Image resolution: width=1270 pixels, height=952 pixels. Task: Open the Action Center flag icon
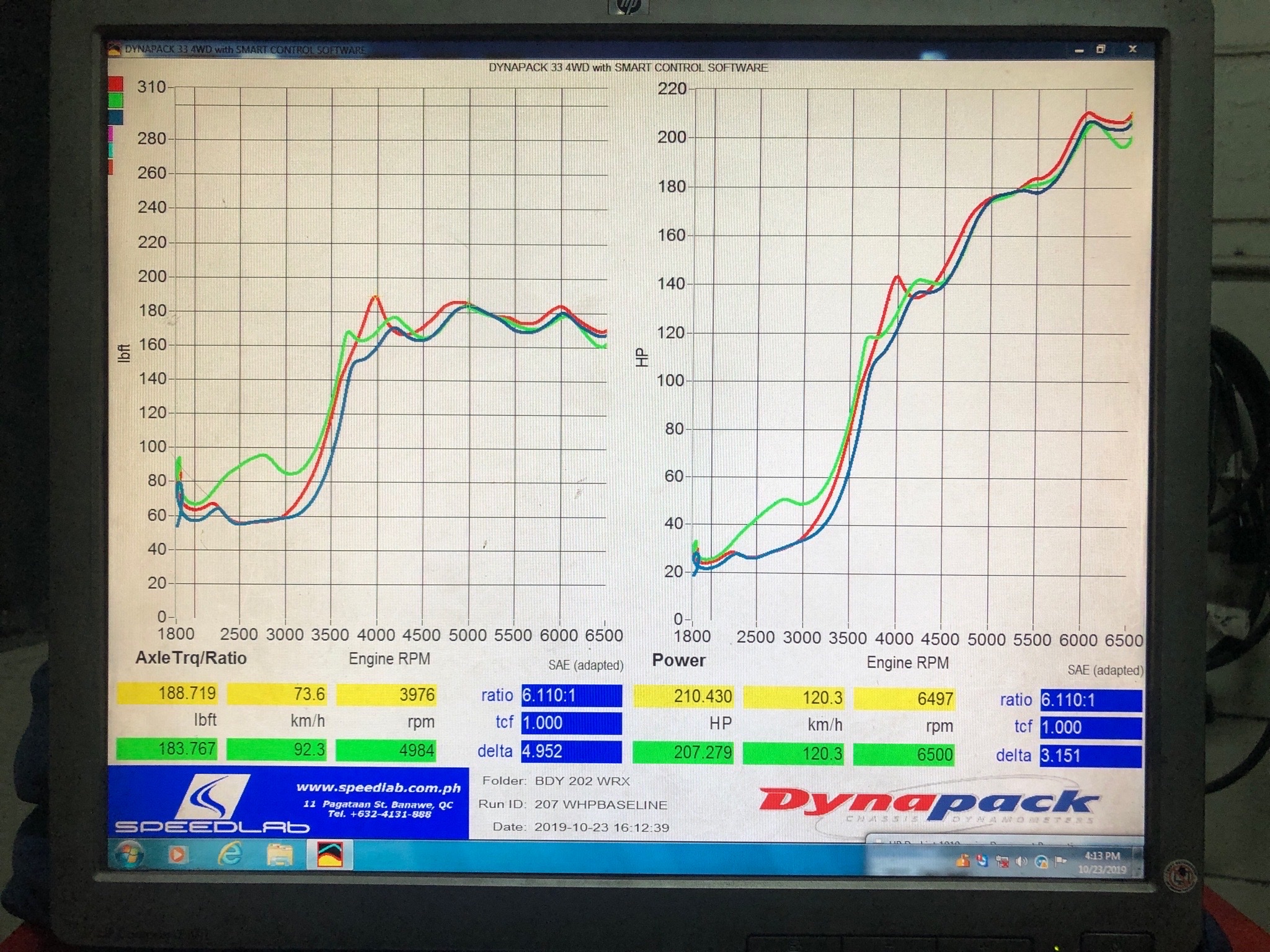tap(1060, 861)
